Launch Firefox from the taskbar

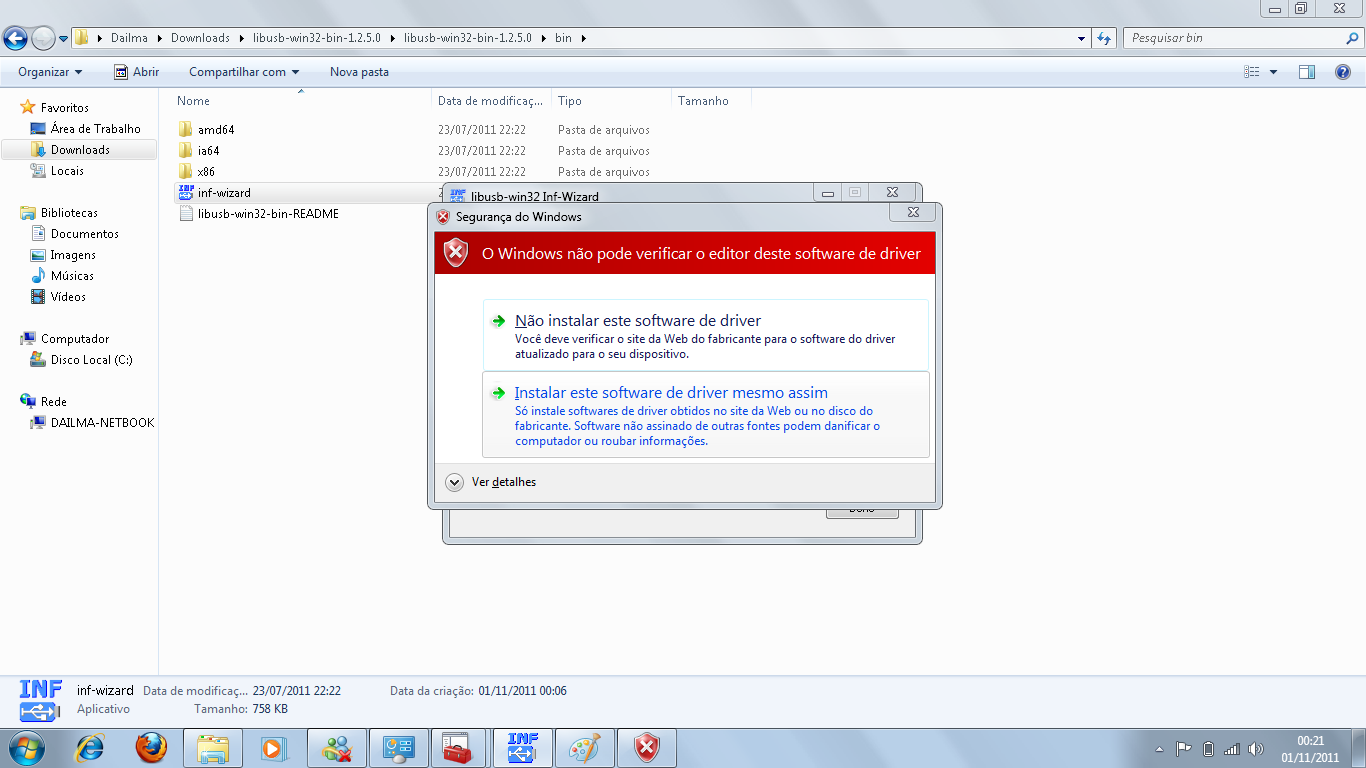[151, 747]
